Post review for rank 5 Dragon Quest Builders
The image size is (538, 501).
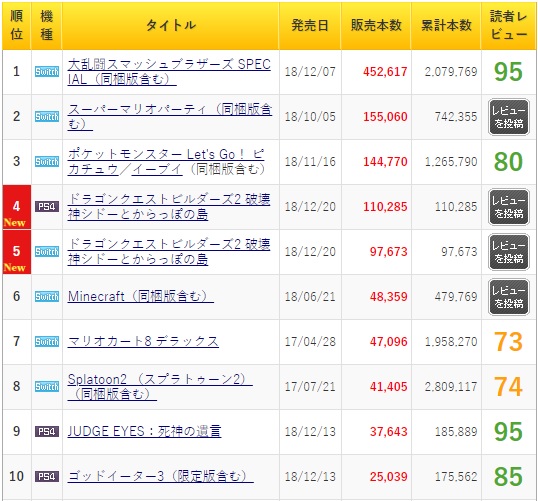(x=509, y=252)
